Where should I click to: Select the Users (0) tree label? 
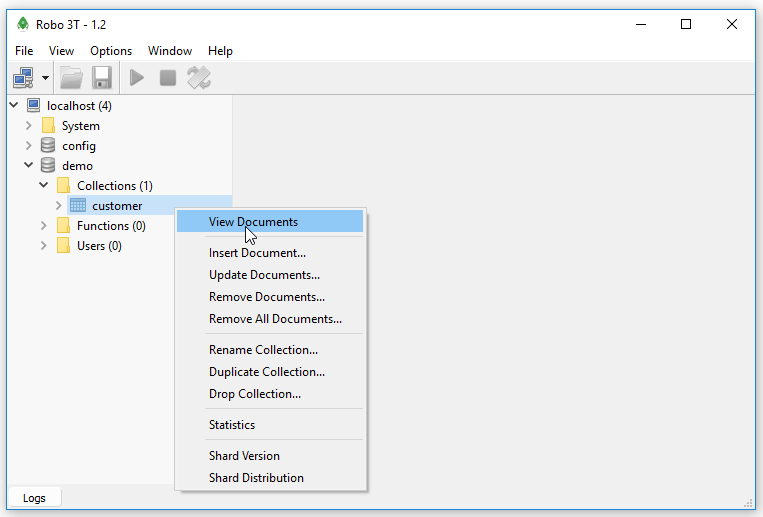point(99,245)
